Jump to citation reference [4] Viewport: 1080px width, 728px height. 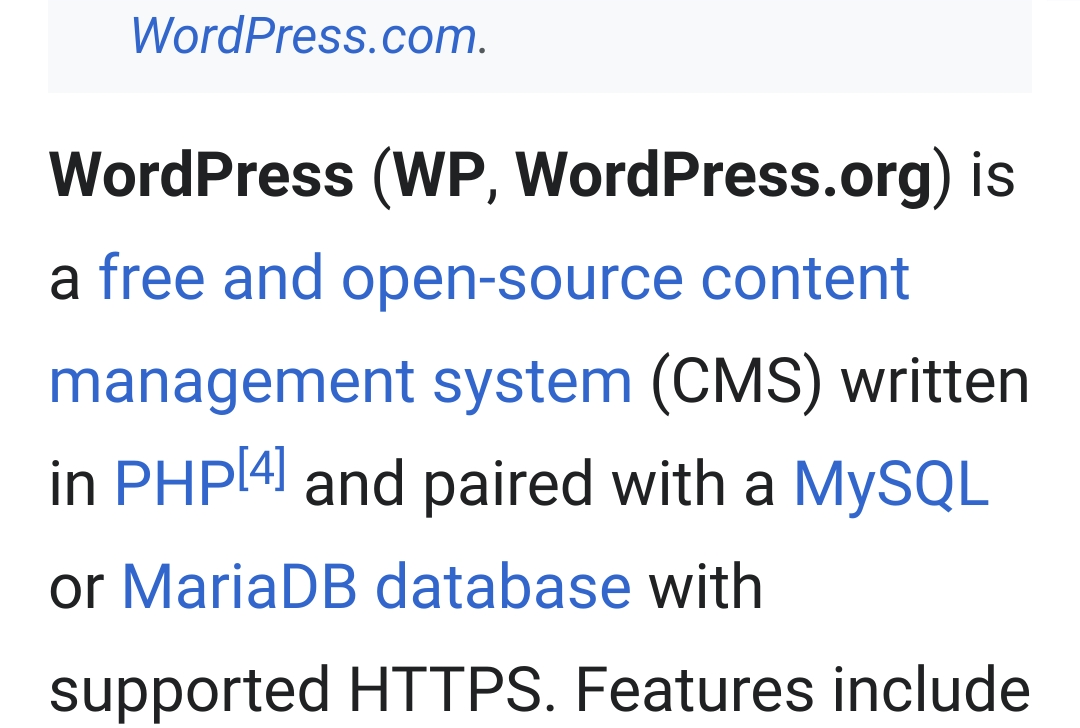pyautogui.click(x=261, y=469)
